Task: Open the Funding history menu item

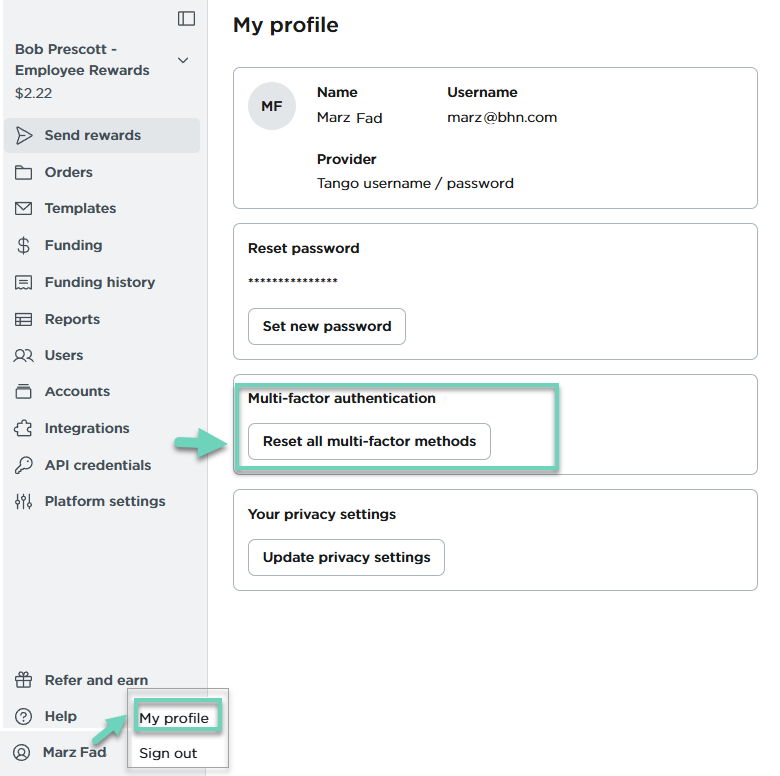Action: 102,282
